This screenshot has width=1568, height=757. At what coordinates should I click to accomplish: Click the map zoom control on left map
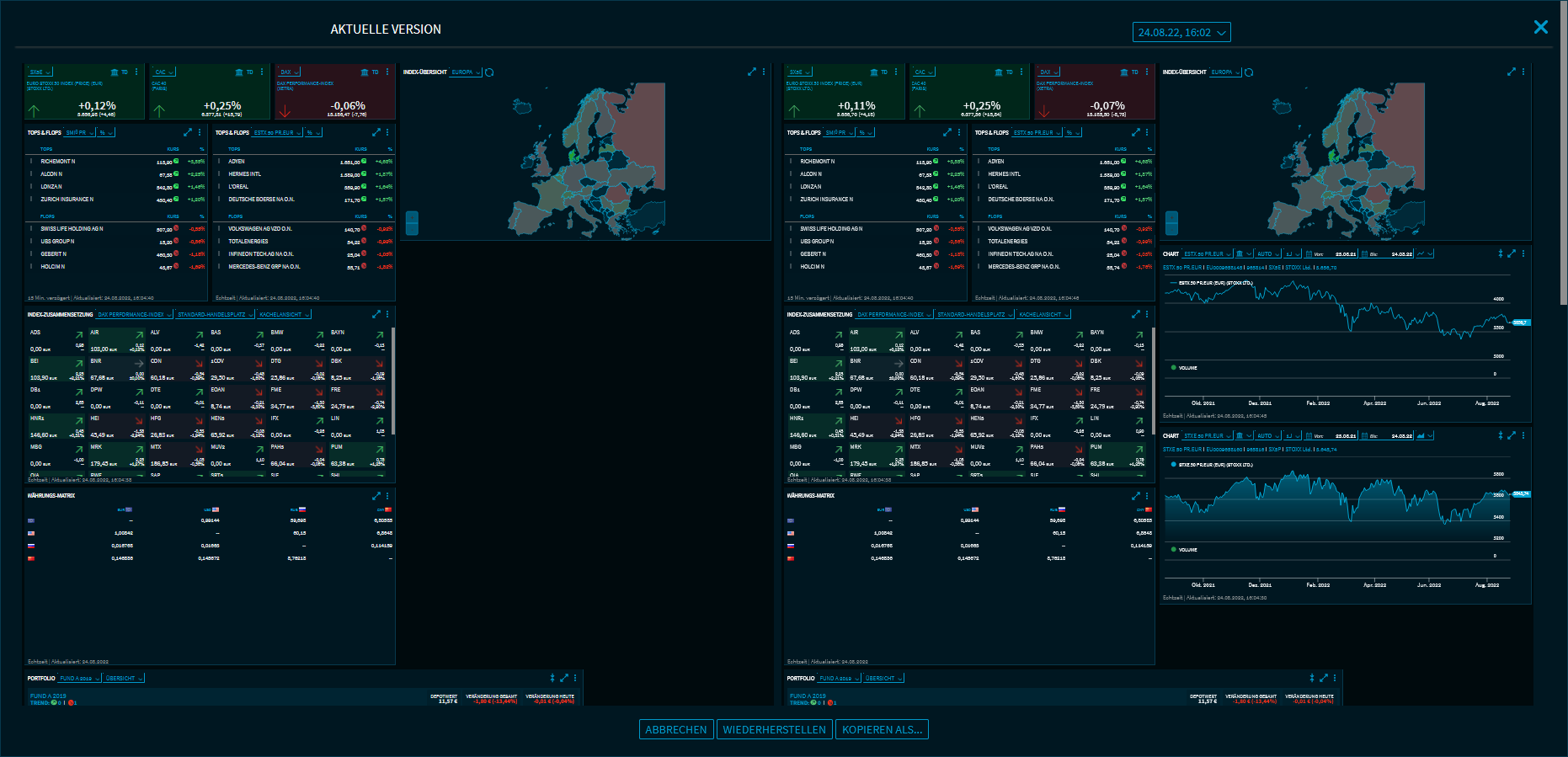pyautogui.click(x=412, y=223)
